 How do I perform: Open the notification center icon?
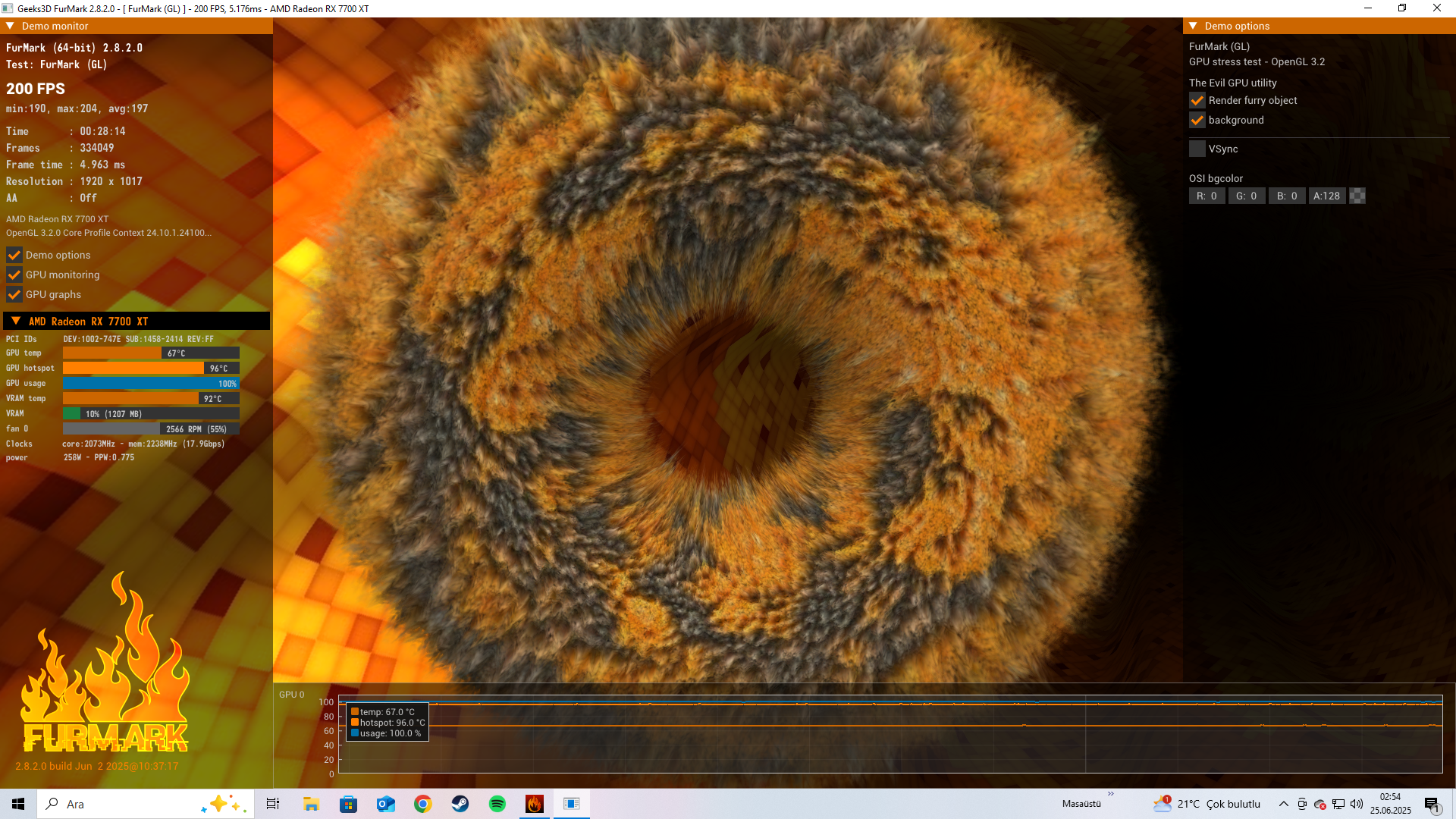[1432, 805]
